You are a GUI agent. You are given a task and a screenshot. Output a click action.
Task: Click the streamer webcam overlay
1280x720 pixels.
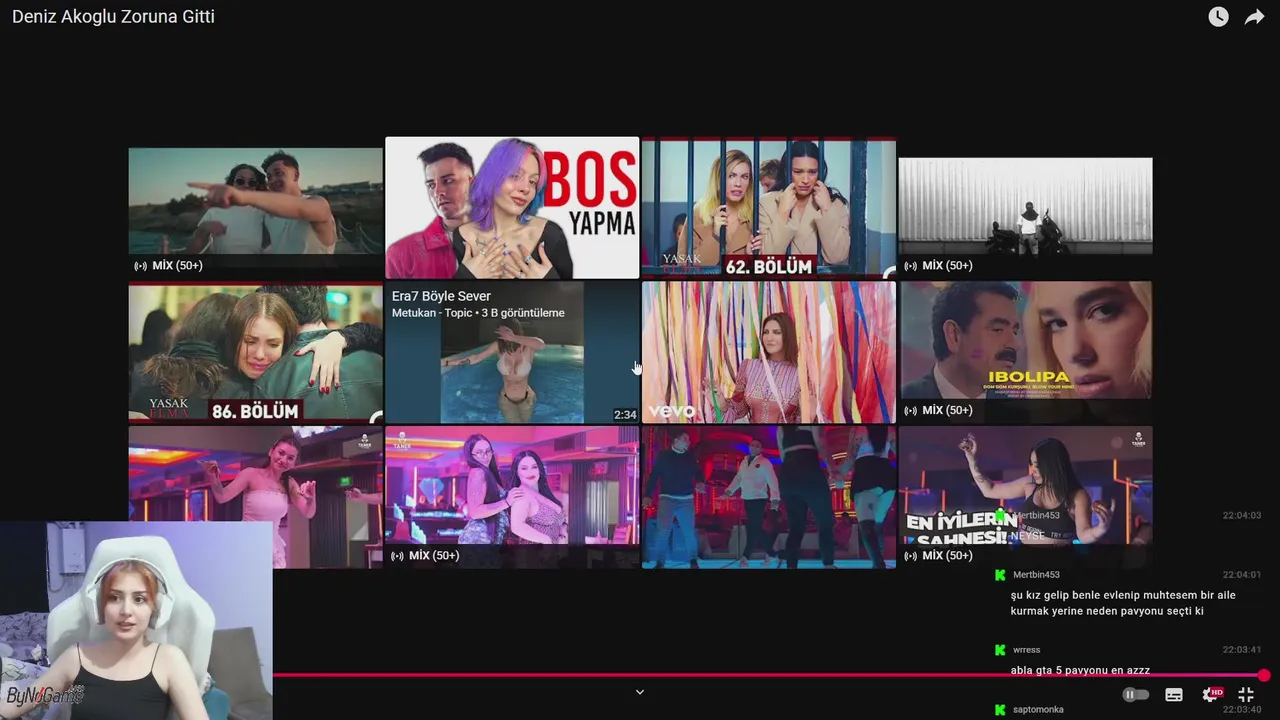(136, 620)
